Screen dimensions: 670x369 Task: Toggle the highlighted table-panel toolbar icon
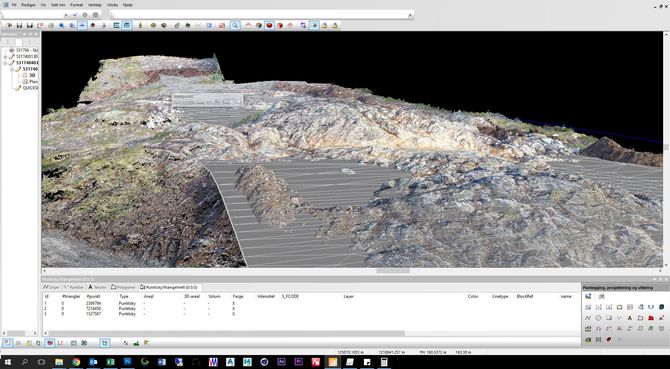[127, 26]
